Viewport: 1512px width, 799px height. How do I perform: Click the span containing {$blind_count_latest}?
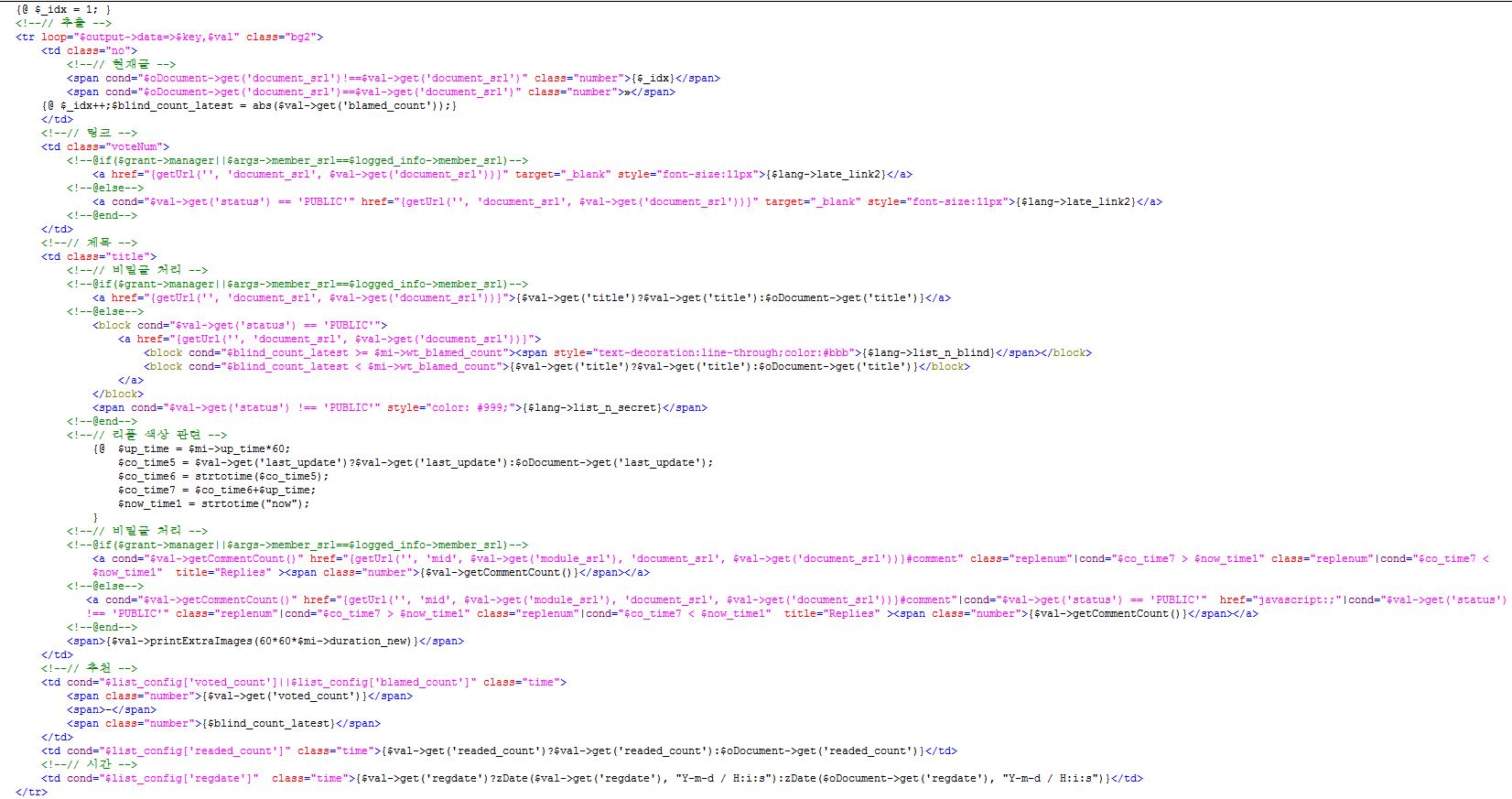222,723
